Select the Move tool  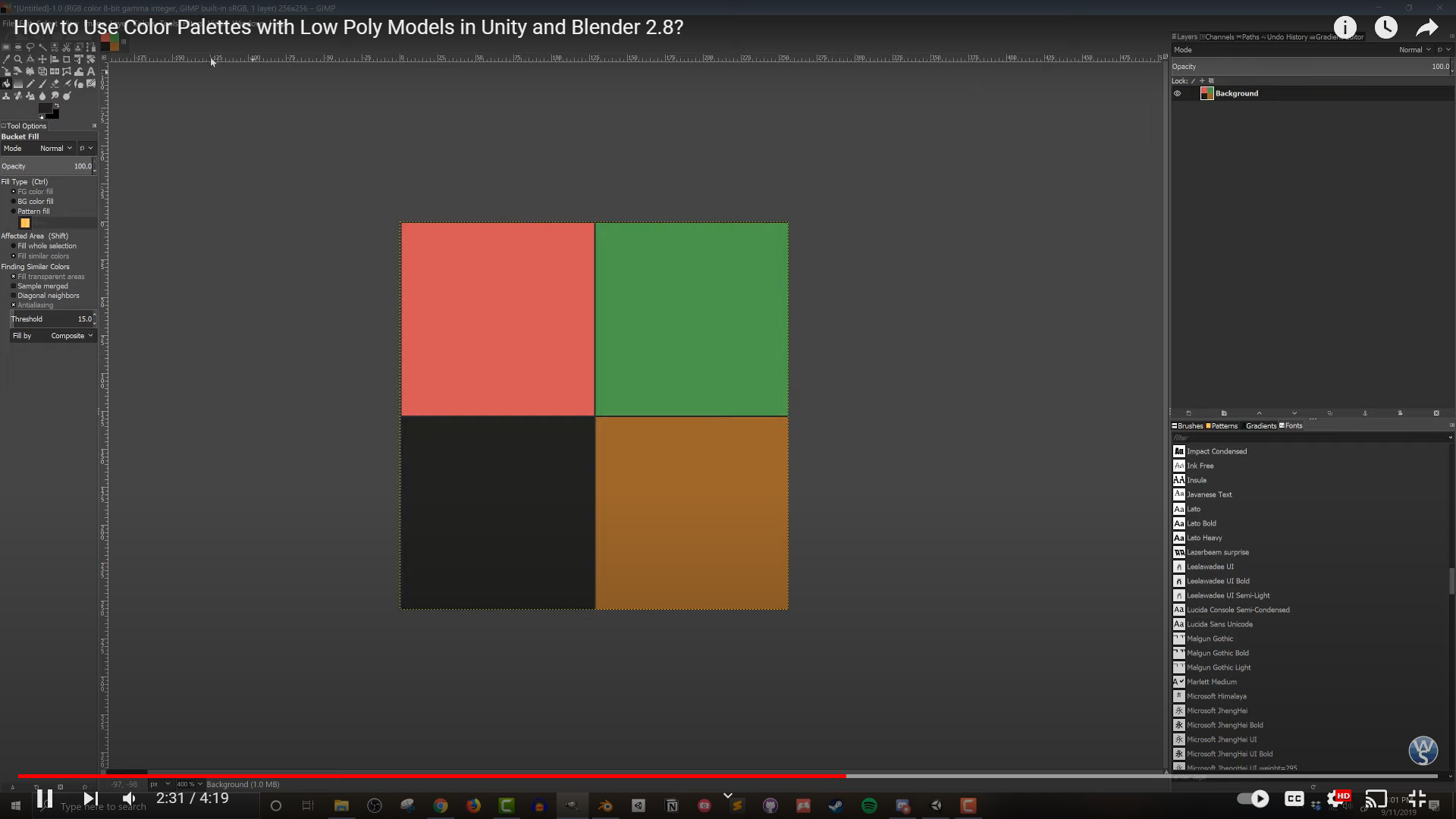click(42, 59)
